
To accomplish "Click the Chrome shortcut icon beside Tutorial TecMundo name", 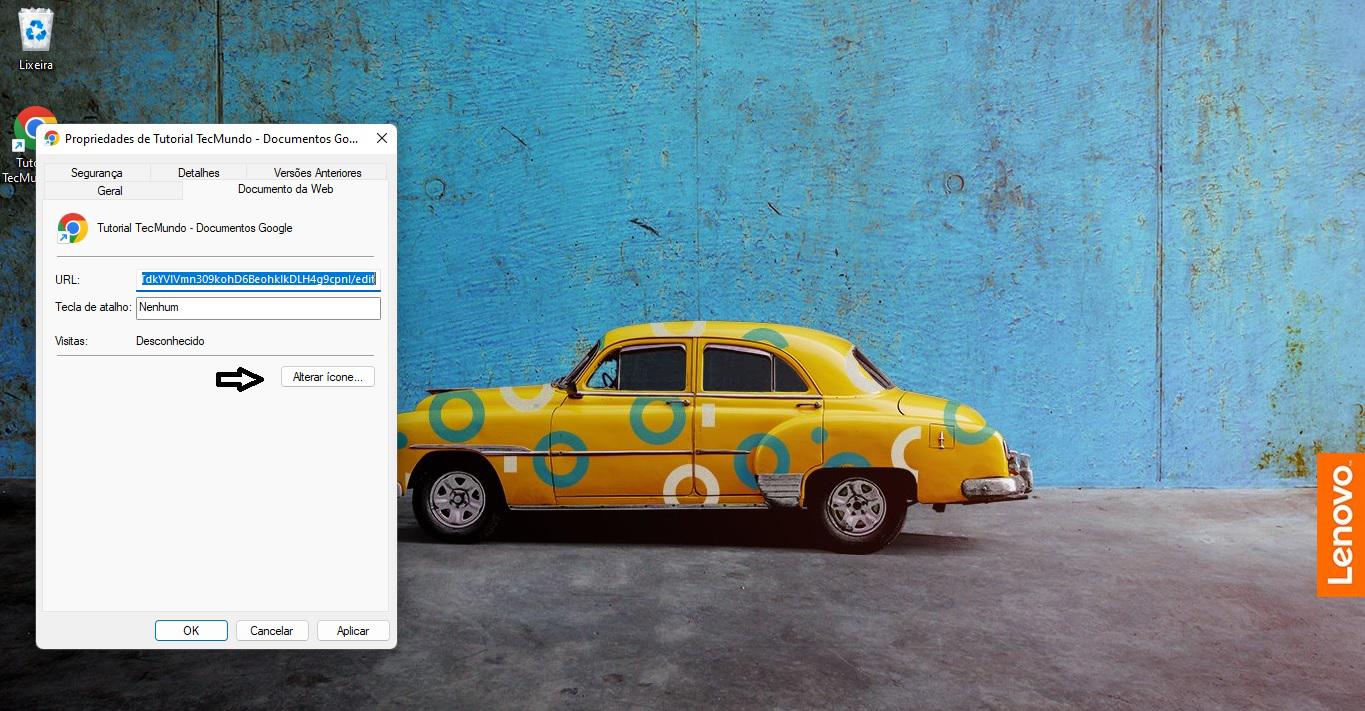I will (x=73, y=228).
